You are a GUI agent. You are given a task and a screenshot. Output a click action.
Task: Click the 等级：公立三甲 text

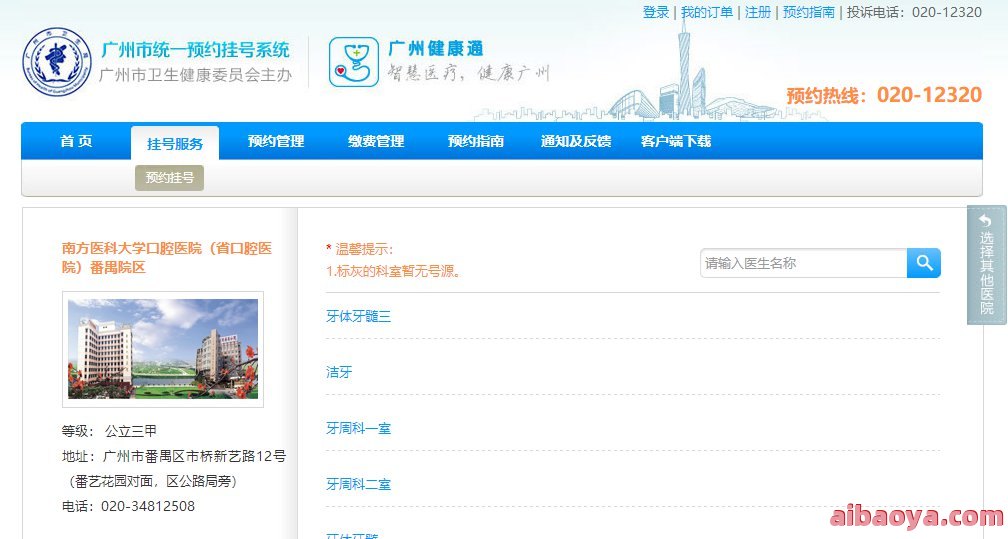point(109,431)
